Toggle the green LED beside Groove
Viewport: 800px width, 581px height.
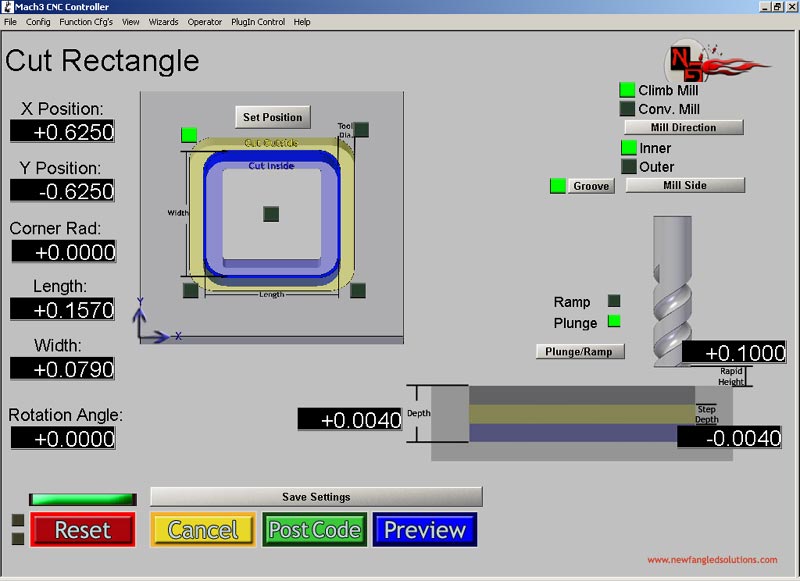point(558,186)
